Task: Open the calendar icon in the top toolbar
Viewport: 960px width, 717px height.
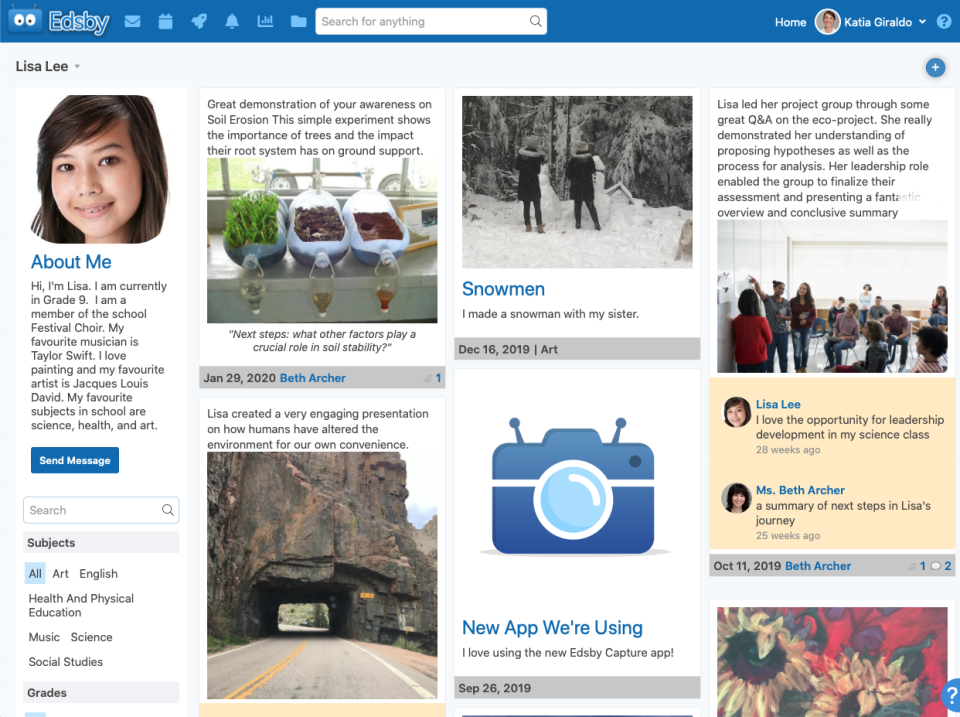Action: (166, 21)
